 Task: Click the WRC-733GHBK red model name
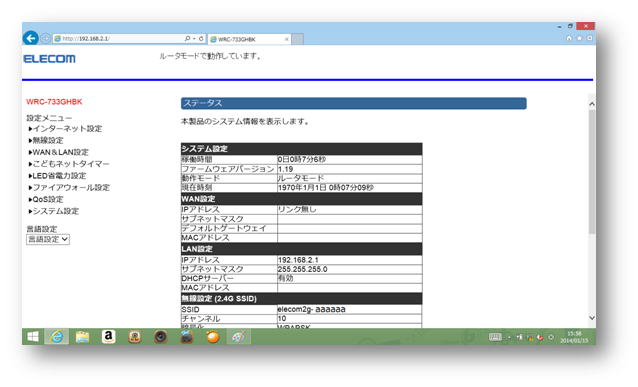point(54,102)
